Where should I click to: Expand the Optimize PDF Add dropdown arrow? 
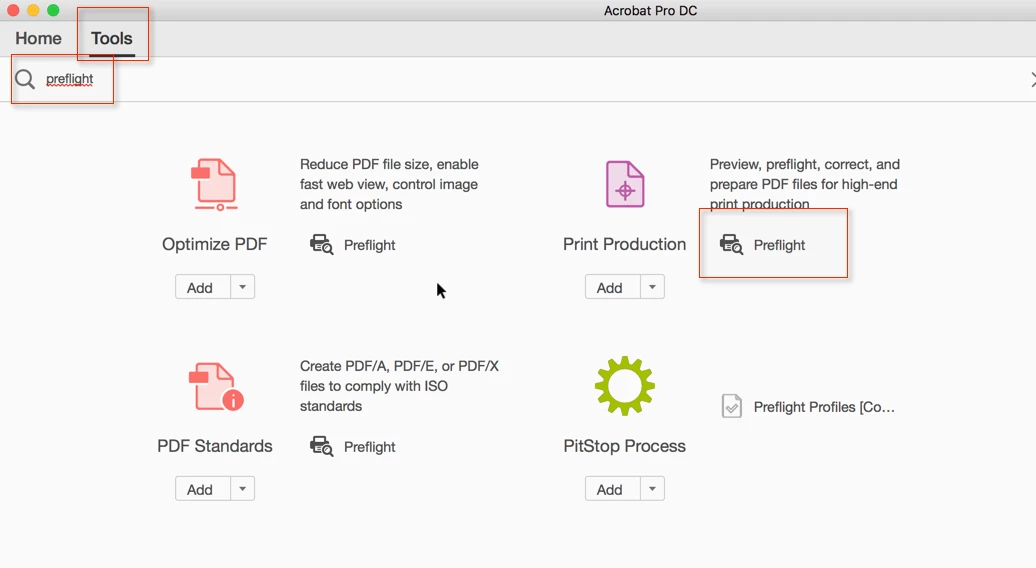pyautogui.click(x=242, y=287)
